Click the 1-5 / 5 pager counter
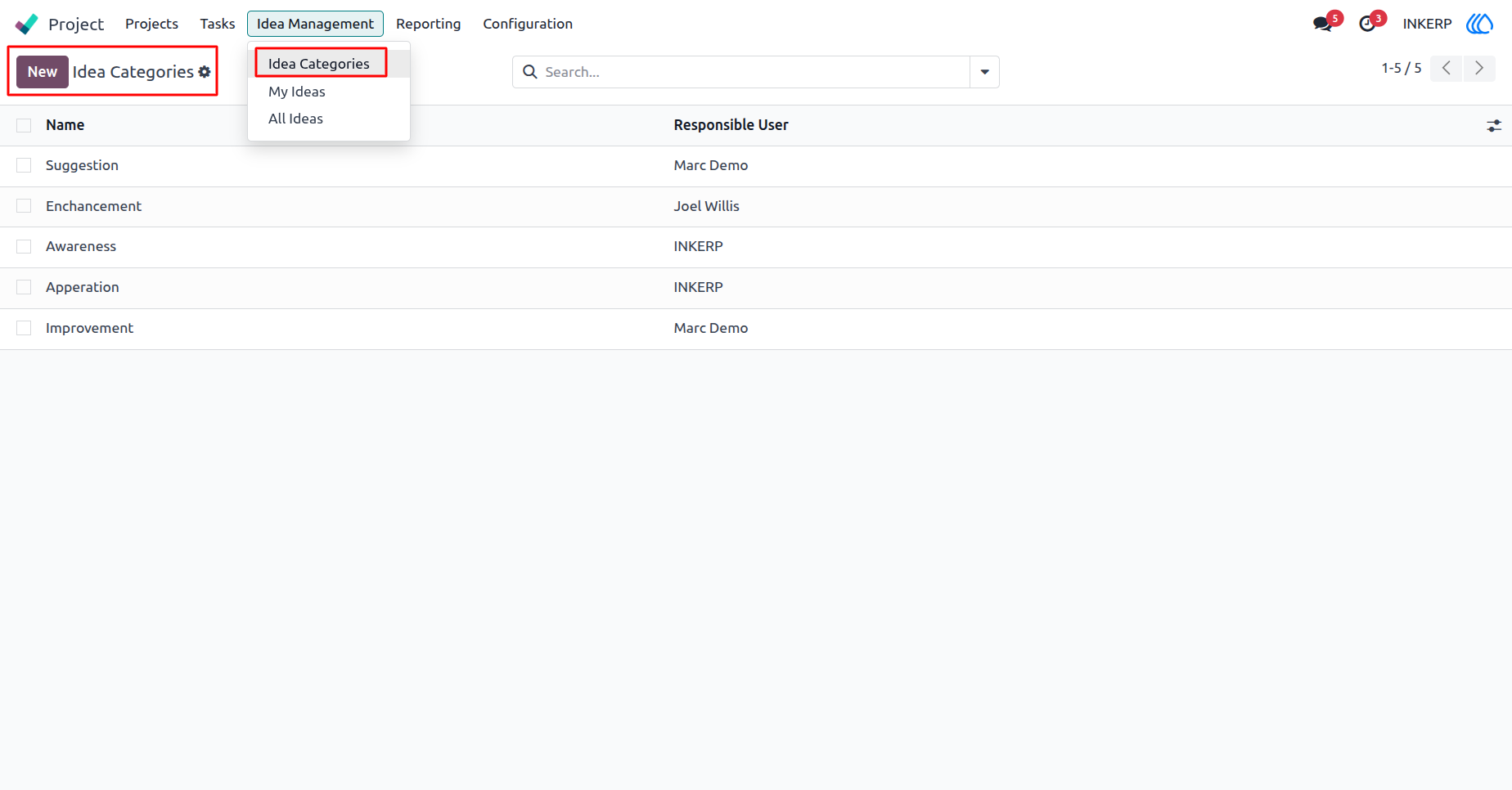The height and width of the screenshot is (790, 1512). (x=1402, y=69)
